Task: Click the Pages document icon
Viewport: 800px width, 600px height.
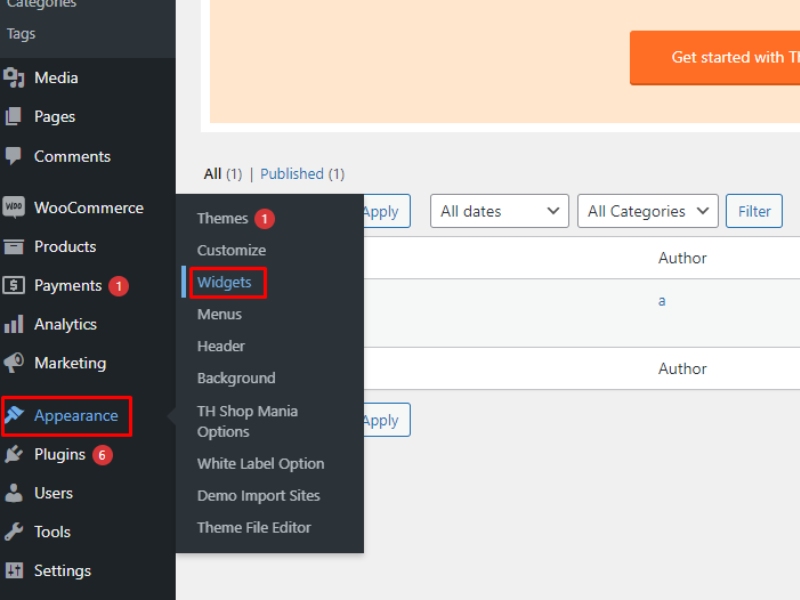Action: (x=14, y=116)
